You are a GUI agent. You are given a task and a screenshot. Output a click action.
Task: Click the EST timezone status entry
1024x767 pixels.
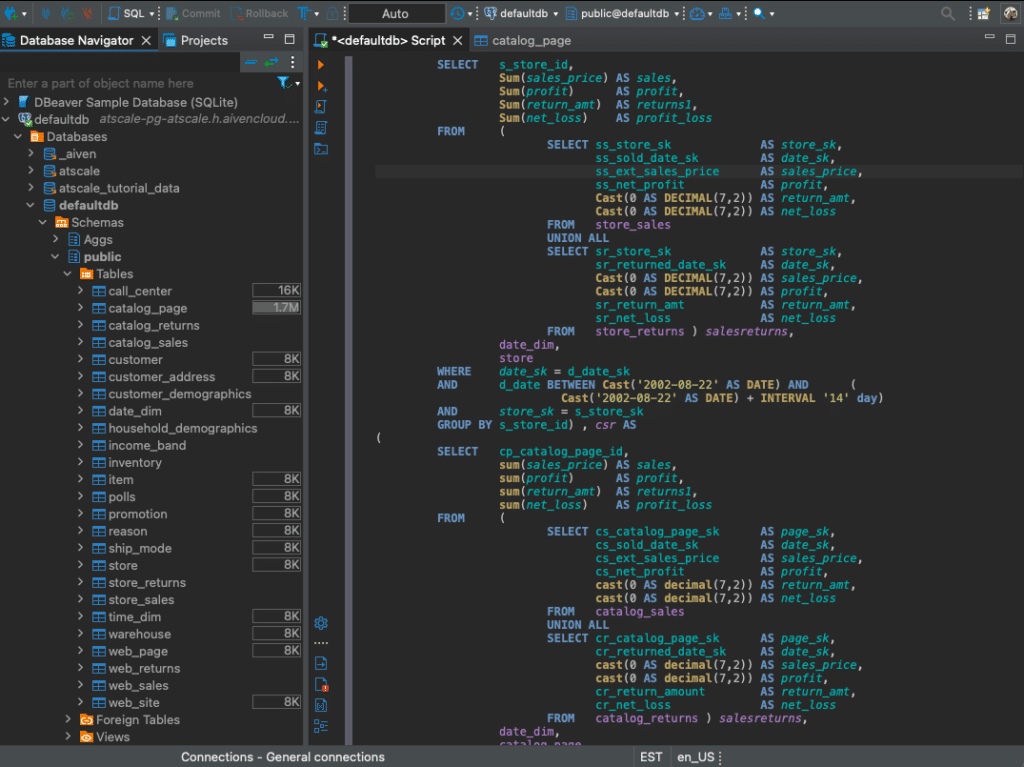(x=651, y=757)
